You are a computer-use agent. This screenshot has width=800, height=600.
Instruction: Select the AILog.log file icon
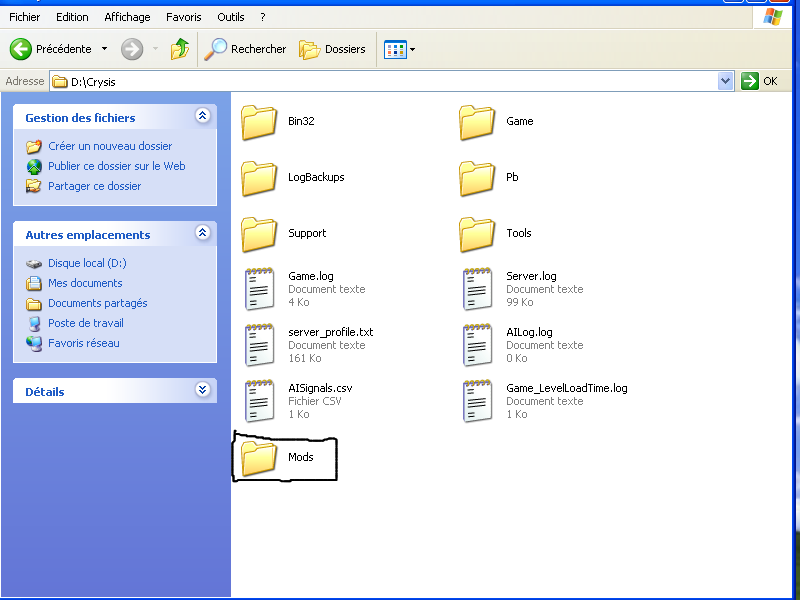coord(478,345)
